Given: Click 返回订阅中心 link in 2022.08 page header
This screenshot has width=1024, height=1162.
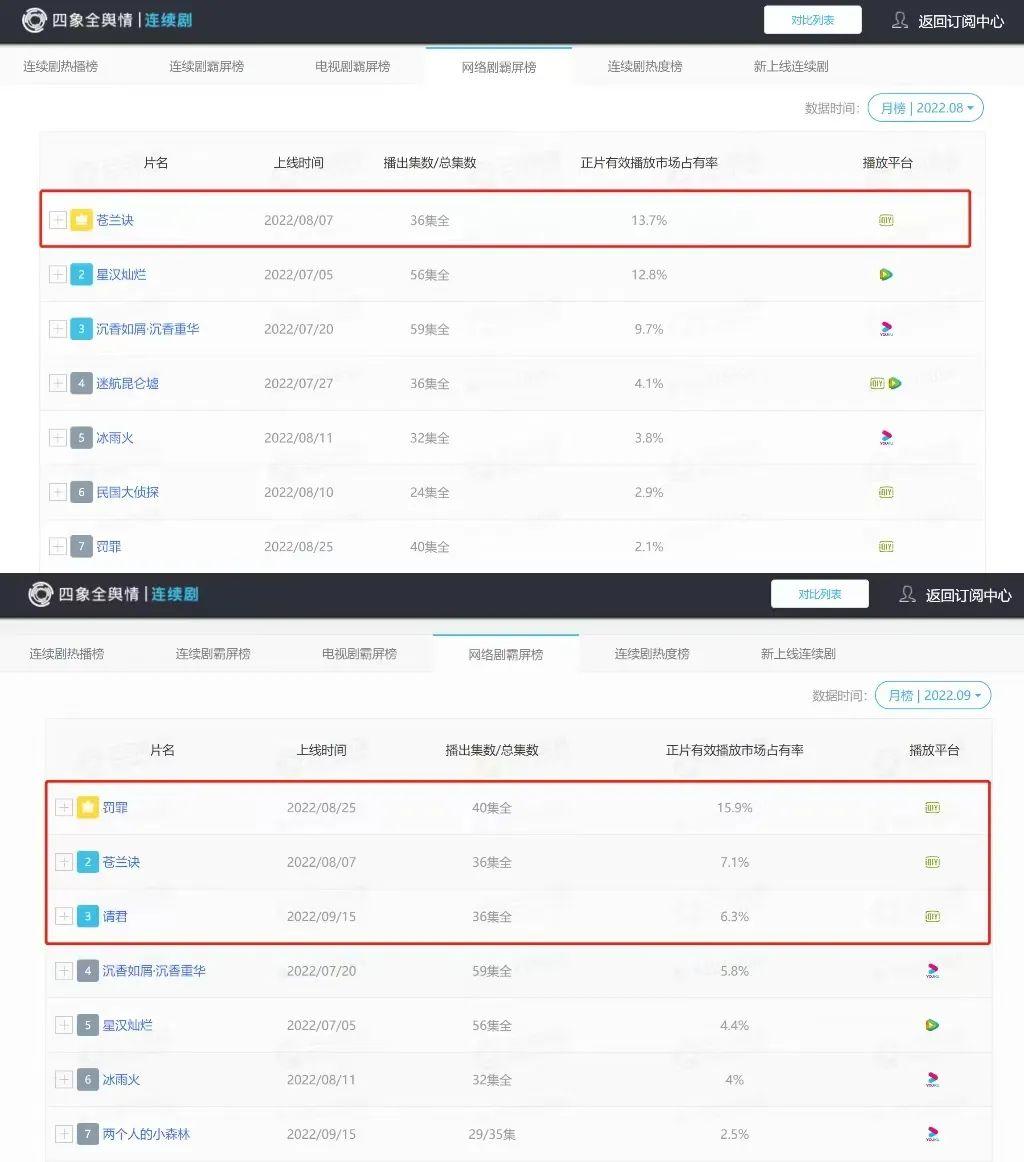Looking at the screenshot, I should click(961, 21).
